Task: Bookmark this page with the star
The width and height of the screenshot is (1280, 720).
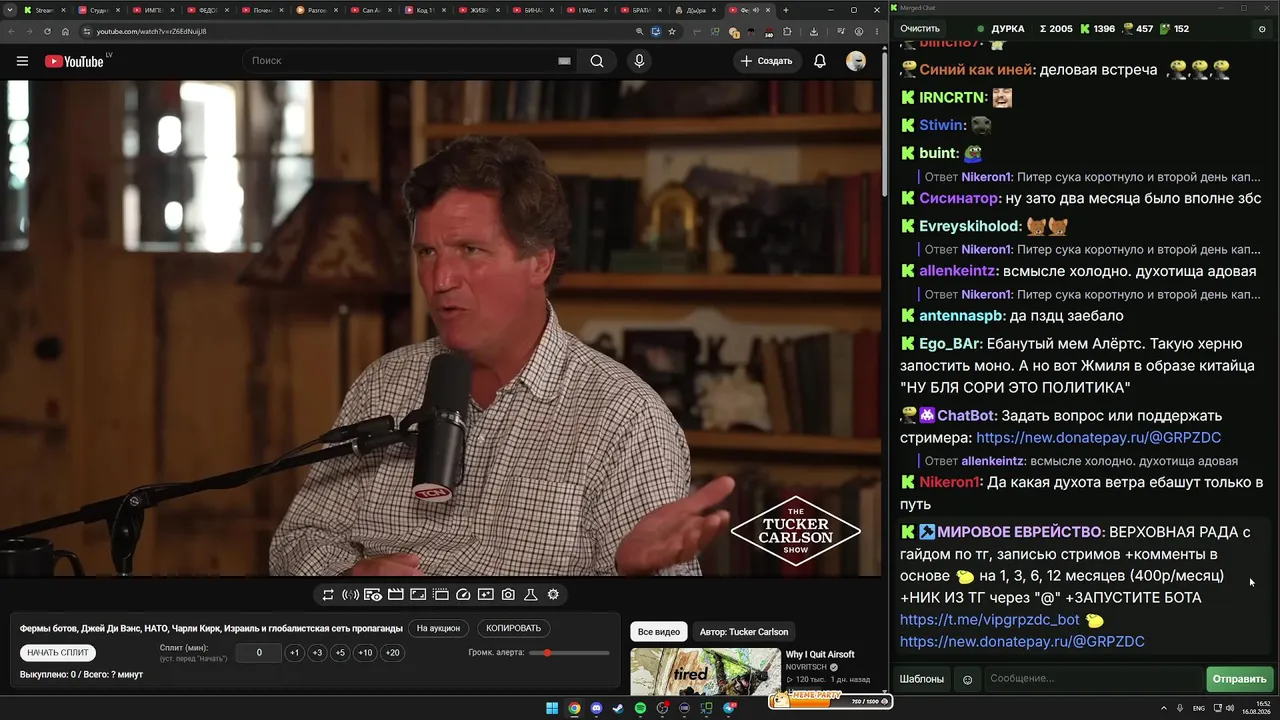Action: point(672,31)
